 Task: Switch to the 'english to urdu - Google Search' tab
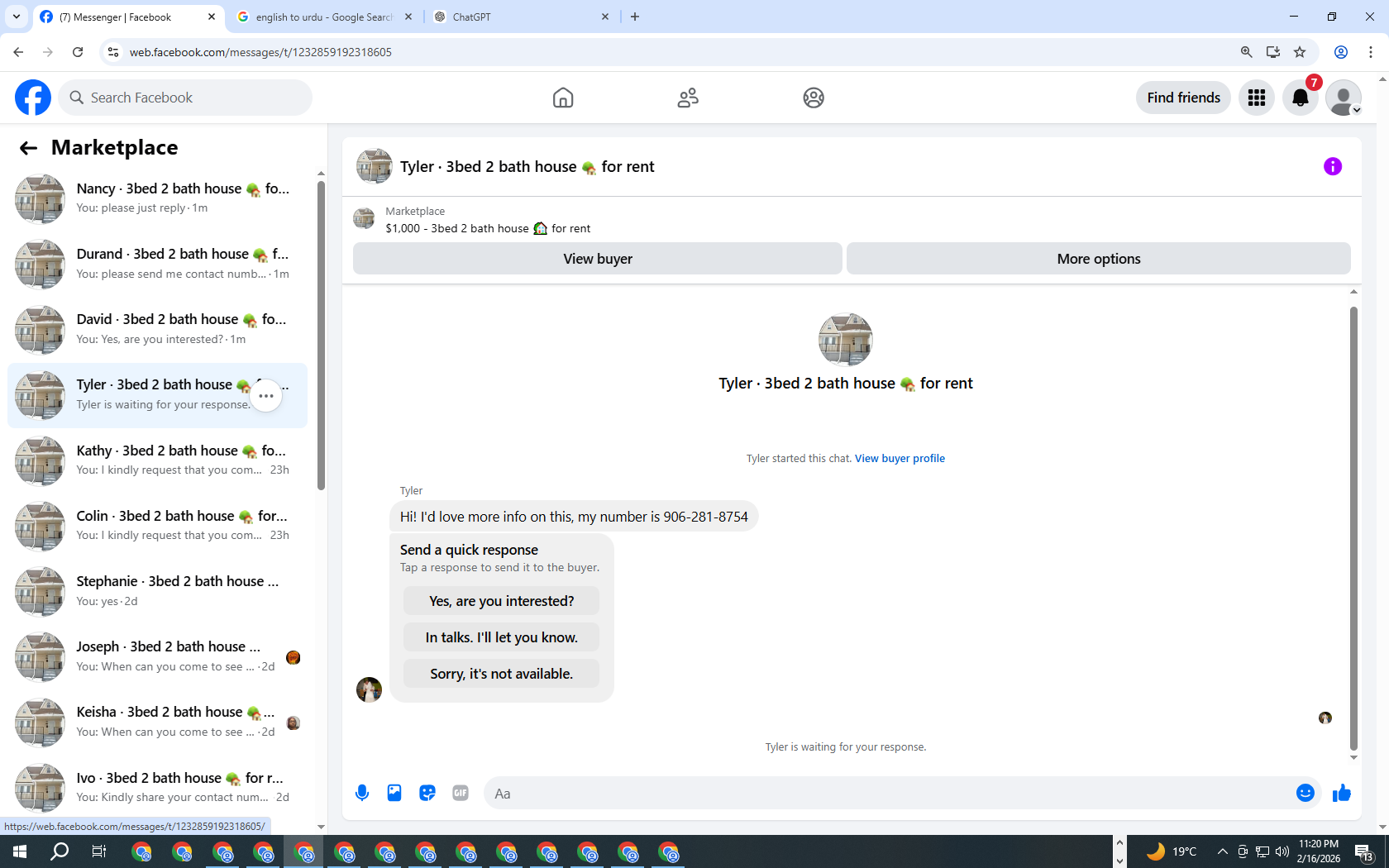pyautogui.click(x=324, y=17)
